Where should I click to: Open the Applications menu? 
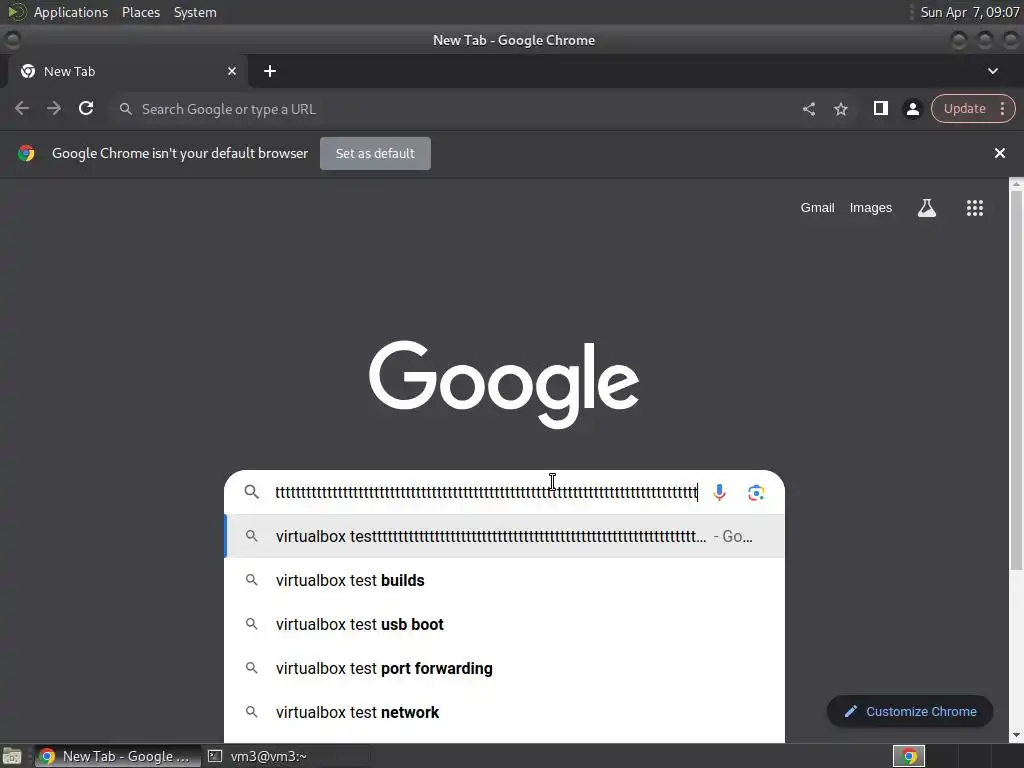coord(71,12)
